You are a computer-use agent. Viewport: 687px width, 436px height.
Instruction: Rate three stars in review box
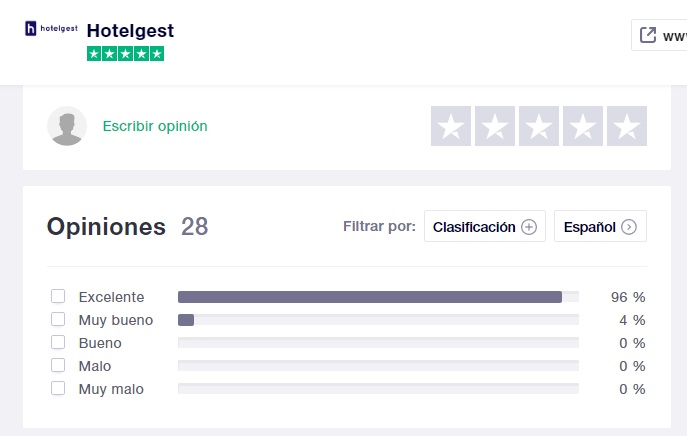[539, 127]
